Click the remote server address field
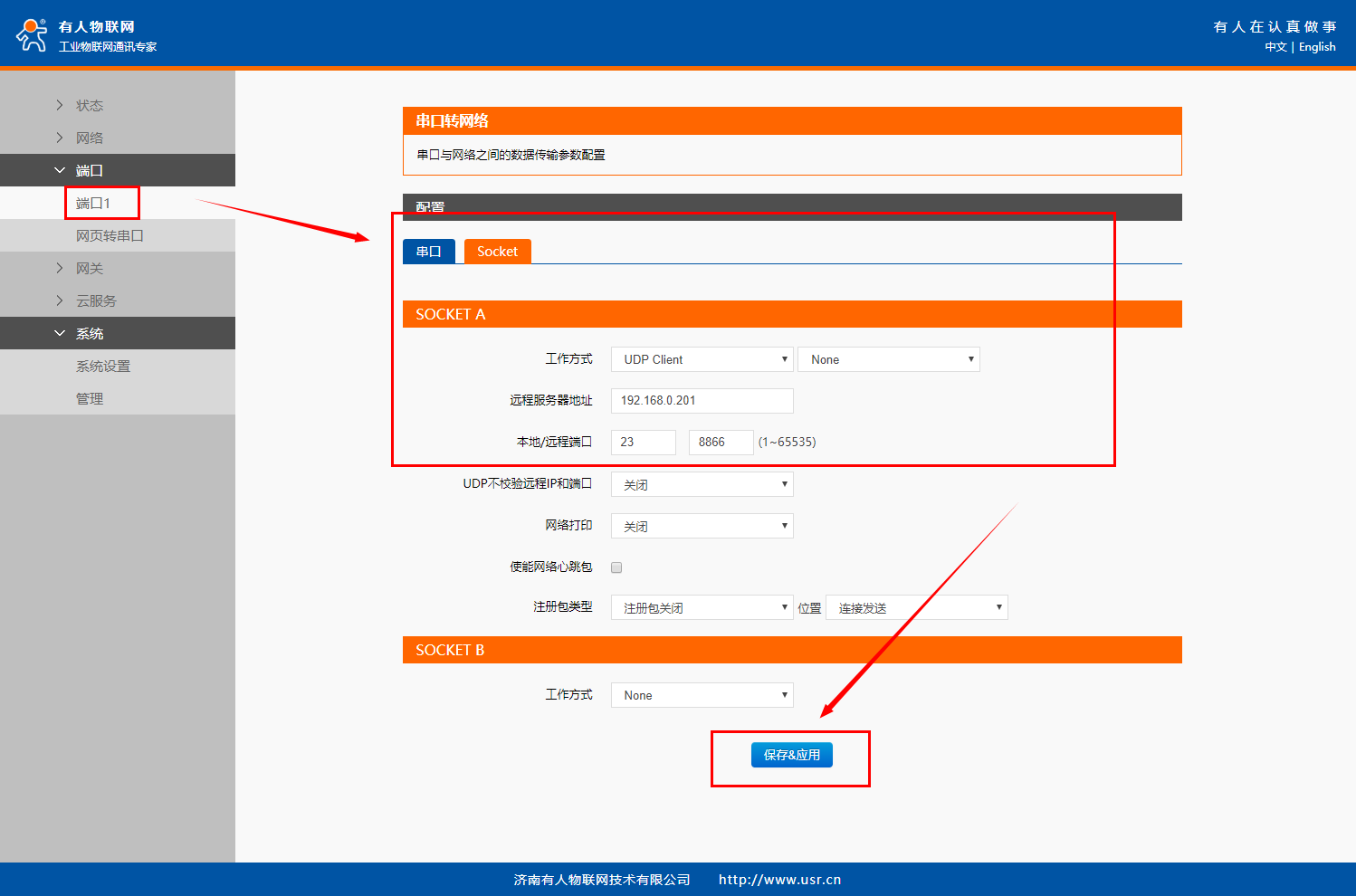The width and height of the screenshot is (1356, 896). [702, 401]
